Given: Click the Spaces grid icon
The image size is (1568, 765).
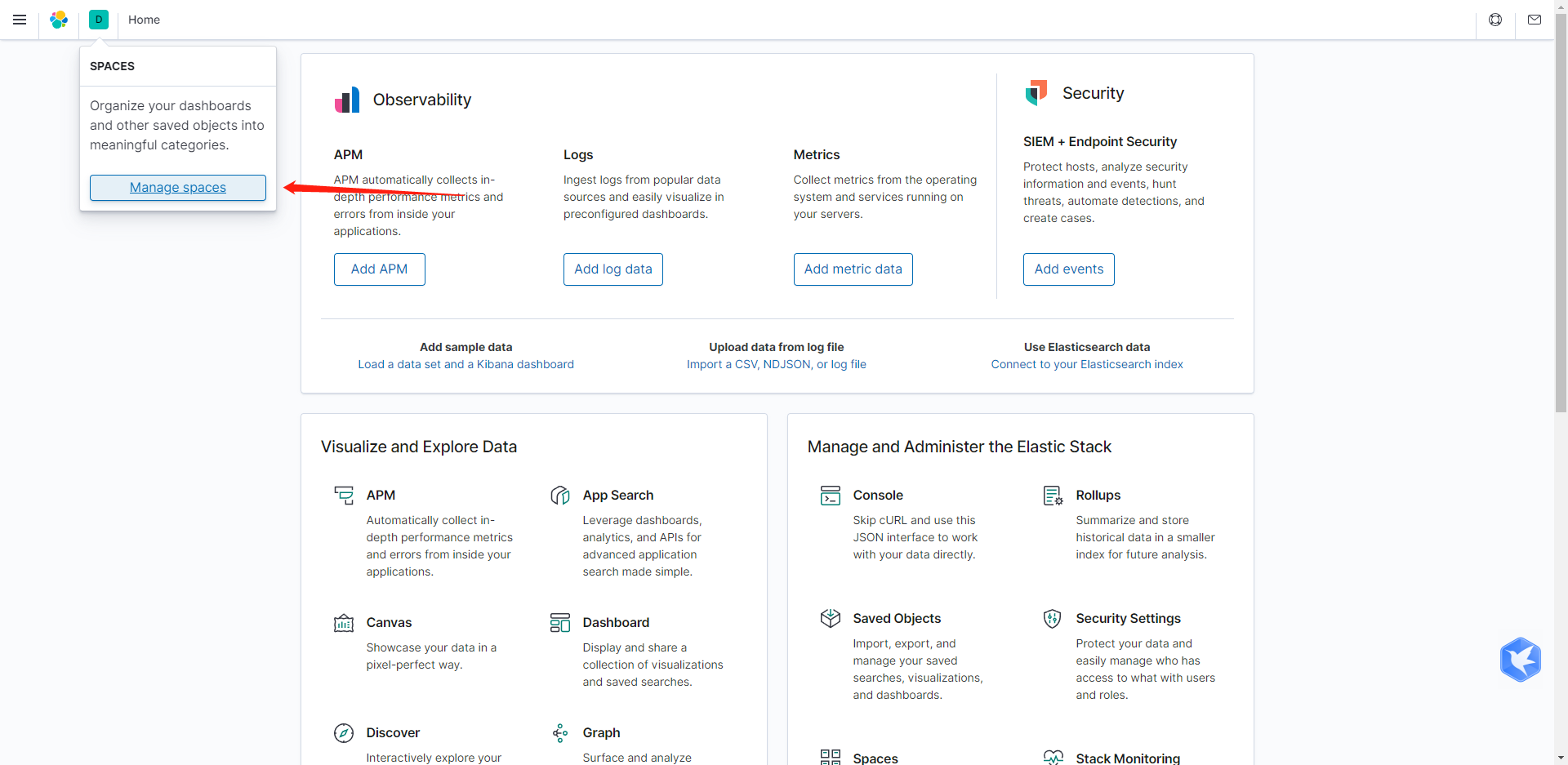Looking at the screenshot, I should click(x=831, y=758).
